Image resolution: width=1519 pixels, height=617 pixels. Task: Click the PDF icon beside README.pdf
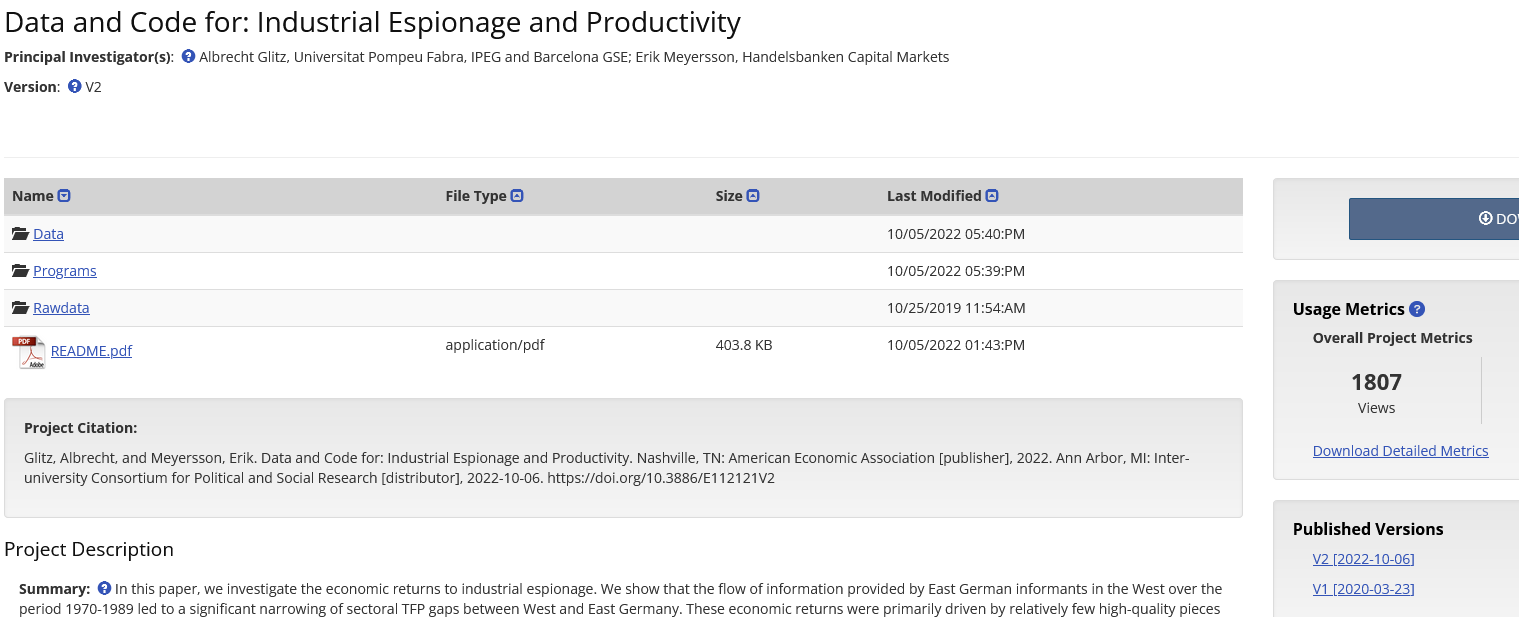coord(28,351)
